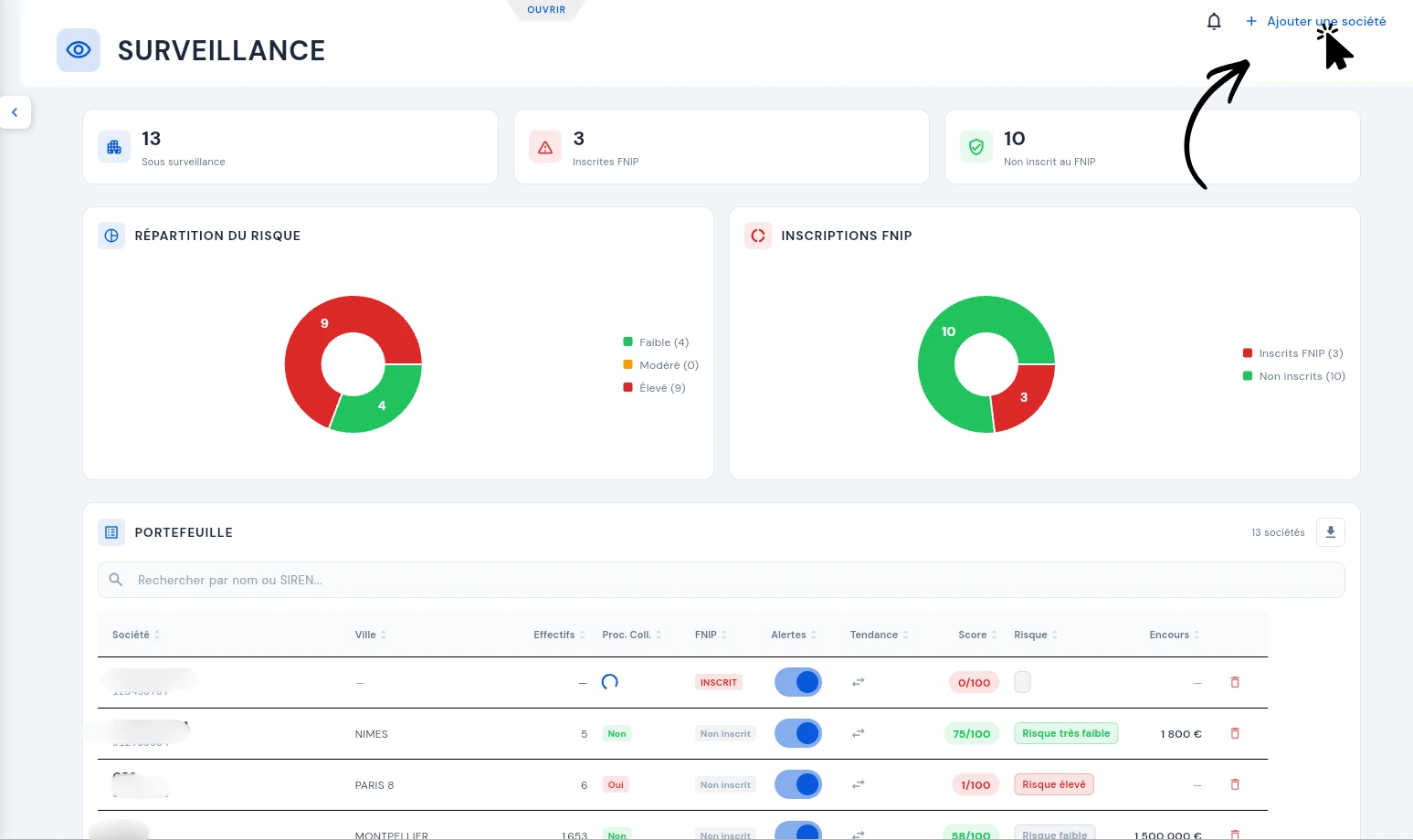Click trash icon for PARIS 8 row
This screenshot has height=840, width=1413.
1235,784
